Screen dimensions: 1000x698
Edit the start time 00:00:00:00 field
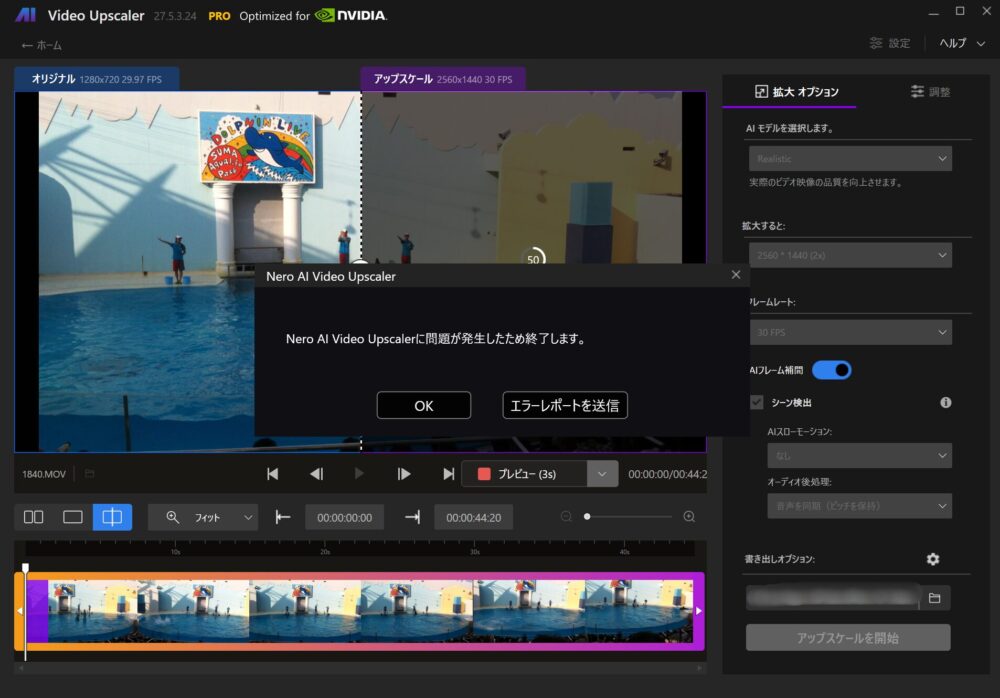coord(344,517)
